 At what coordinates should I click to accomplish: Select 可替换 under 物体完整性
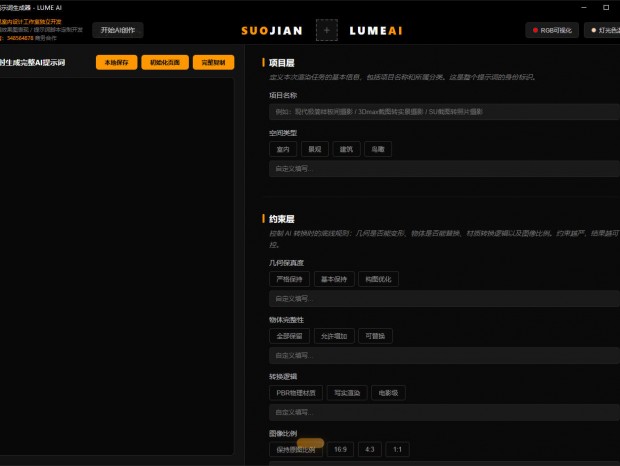coord(375,336)
